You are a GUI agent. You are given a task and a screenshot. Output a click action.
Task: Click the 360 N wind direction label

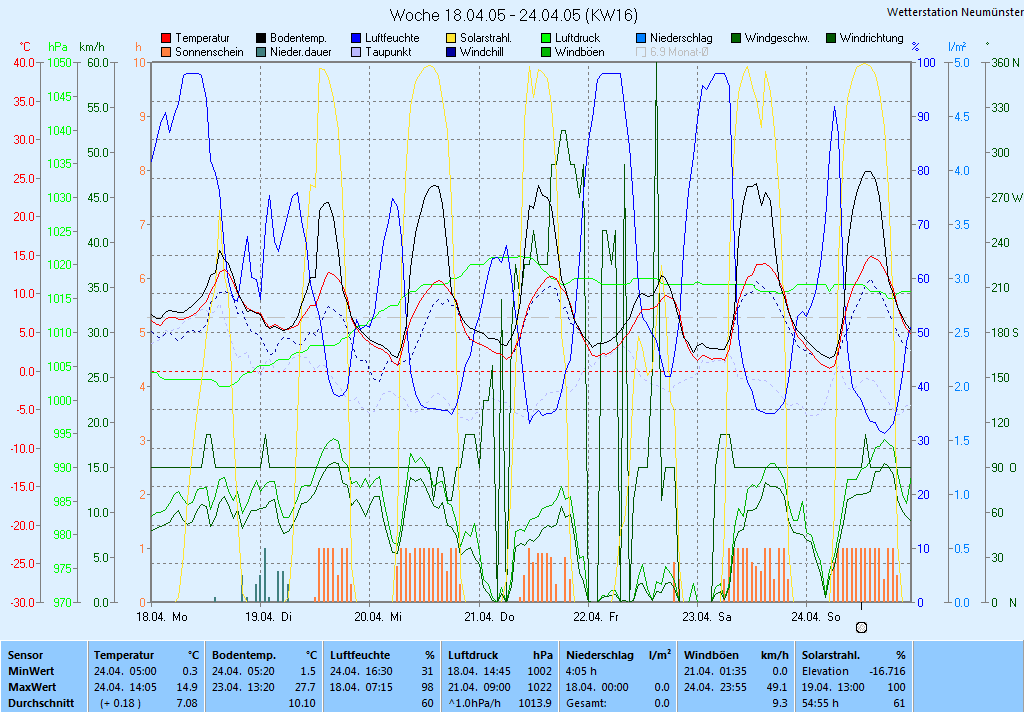(1005, 63)
